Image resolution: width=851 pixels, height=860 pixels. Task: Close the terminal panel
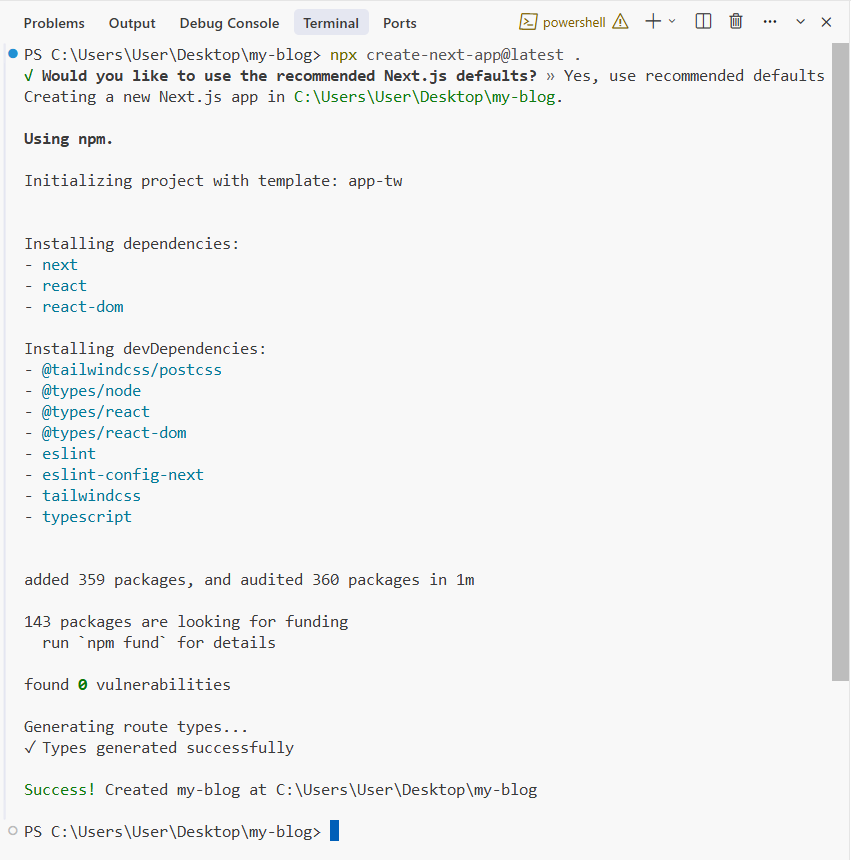coord(826,22)
